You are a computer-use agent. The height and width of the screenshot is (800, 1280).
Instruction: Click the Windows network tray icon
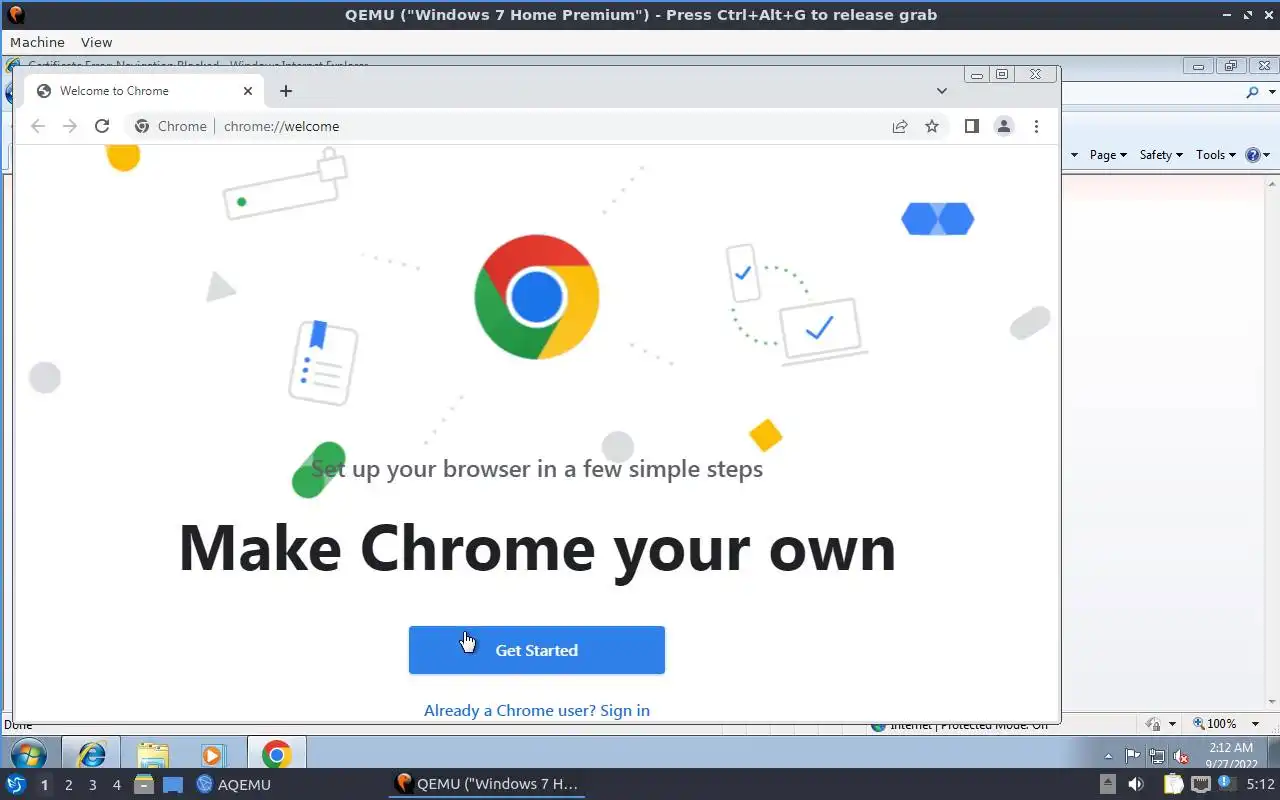[x=1157, y=756]
